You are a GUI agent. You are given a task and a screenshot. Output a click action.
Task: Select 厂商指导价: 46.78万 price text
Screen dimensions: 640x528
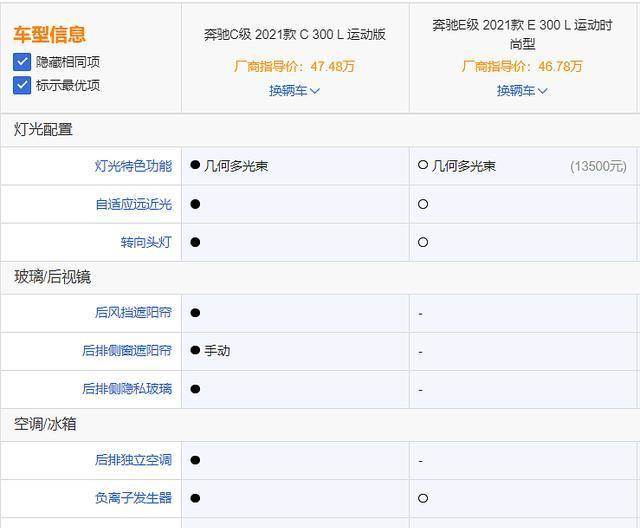click(522, 66)
